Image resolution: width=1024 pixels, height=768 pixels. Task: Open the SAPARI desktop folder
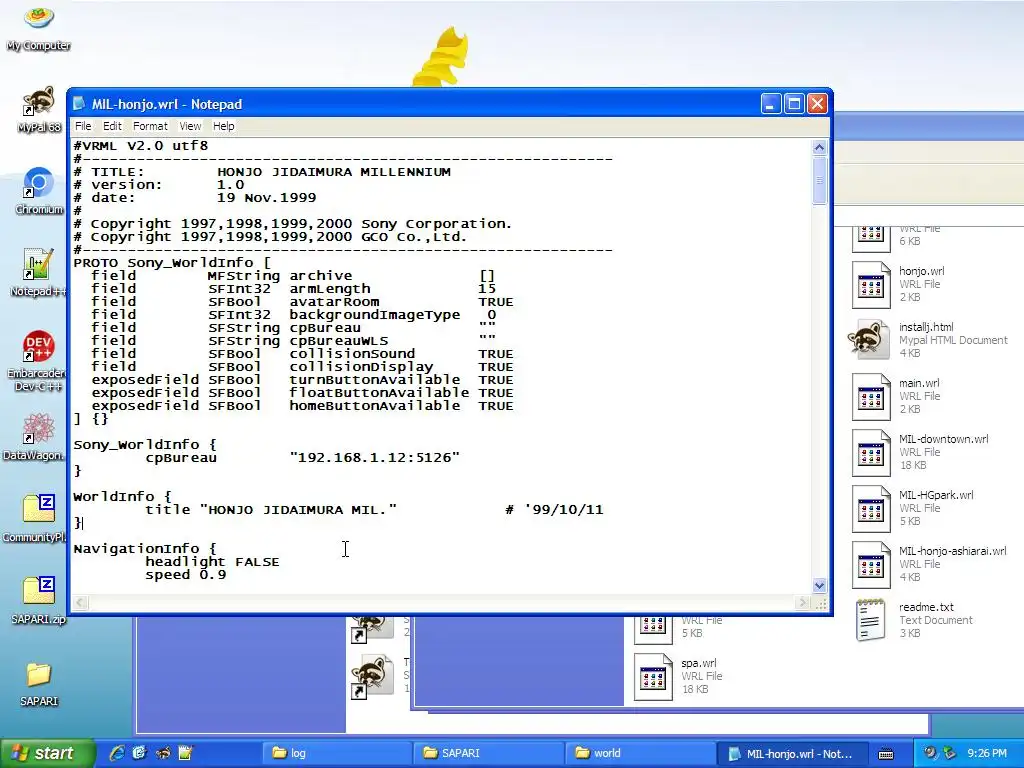39,675
